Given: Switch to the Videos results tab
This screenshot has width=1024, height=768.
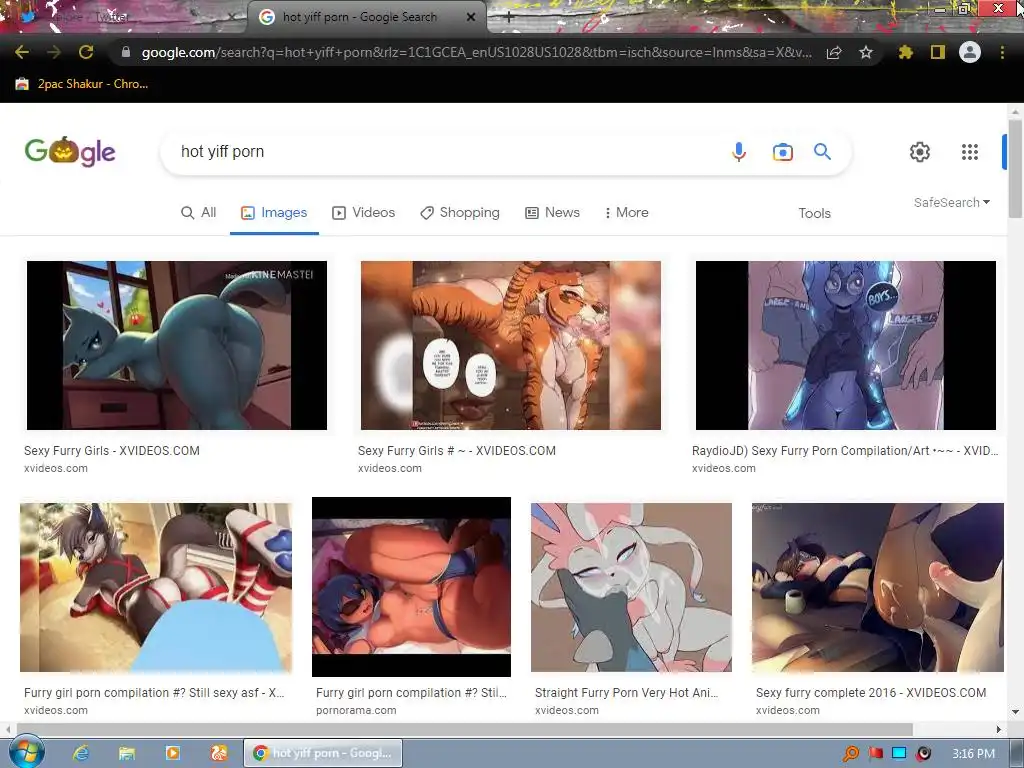Looking at the screenshot, I should 364,213.
